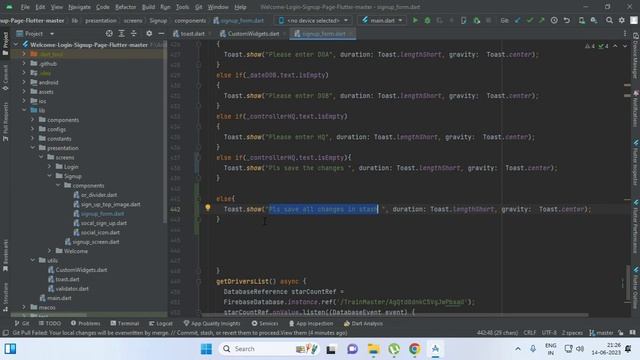
Task: Click Collapse All icon in Project panel
Action: click(x=133, y=33)
